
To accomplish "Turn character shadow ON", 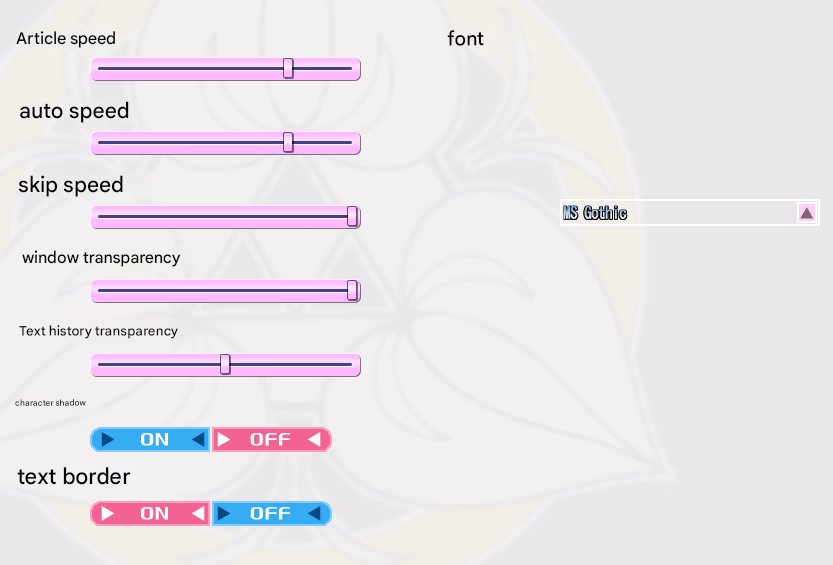I will click(x=154, y=439).
